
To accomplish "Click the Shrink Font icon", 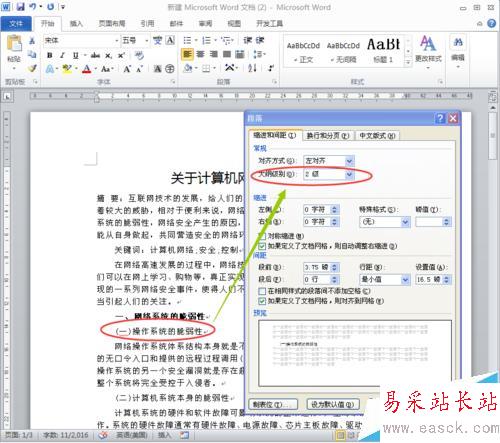I will [139, 69].
